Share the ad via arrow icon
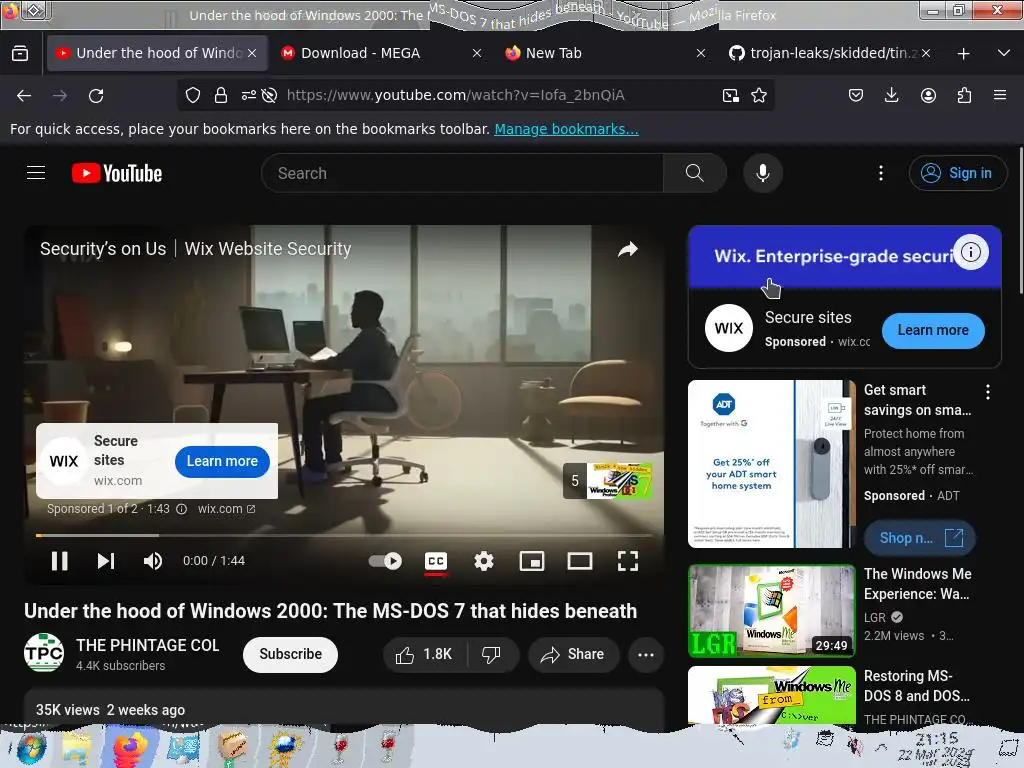This screenshot has height=768, width=1024. click(x=628, y=249)
